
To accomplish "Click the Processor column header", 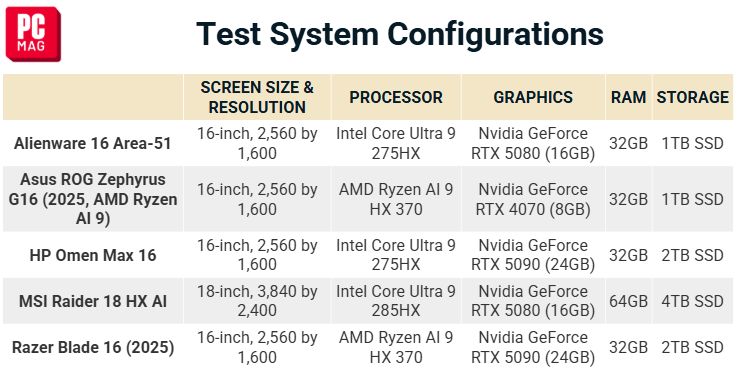I will 396,97.
